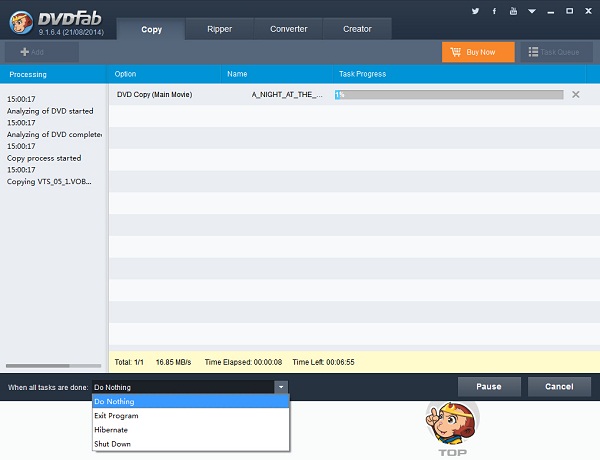The width and height of the screenshot is (600, 460).
Task: Minimize the DVDFab window
Action: coord(551,11)
